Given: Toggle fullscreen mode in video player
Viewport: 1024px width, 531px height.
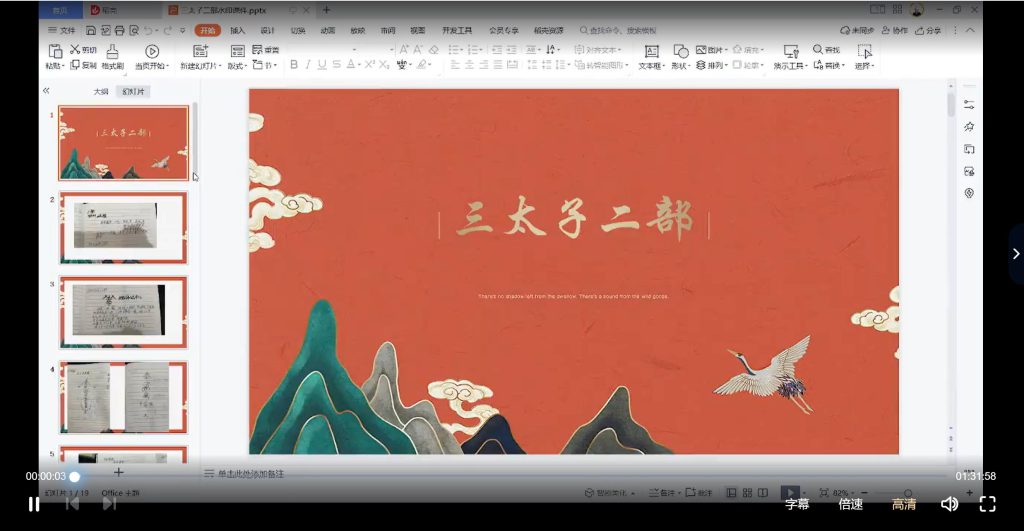Looking at the screenshot, I should 987,504.
